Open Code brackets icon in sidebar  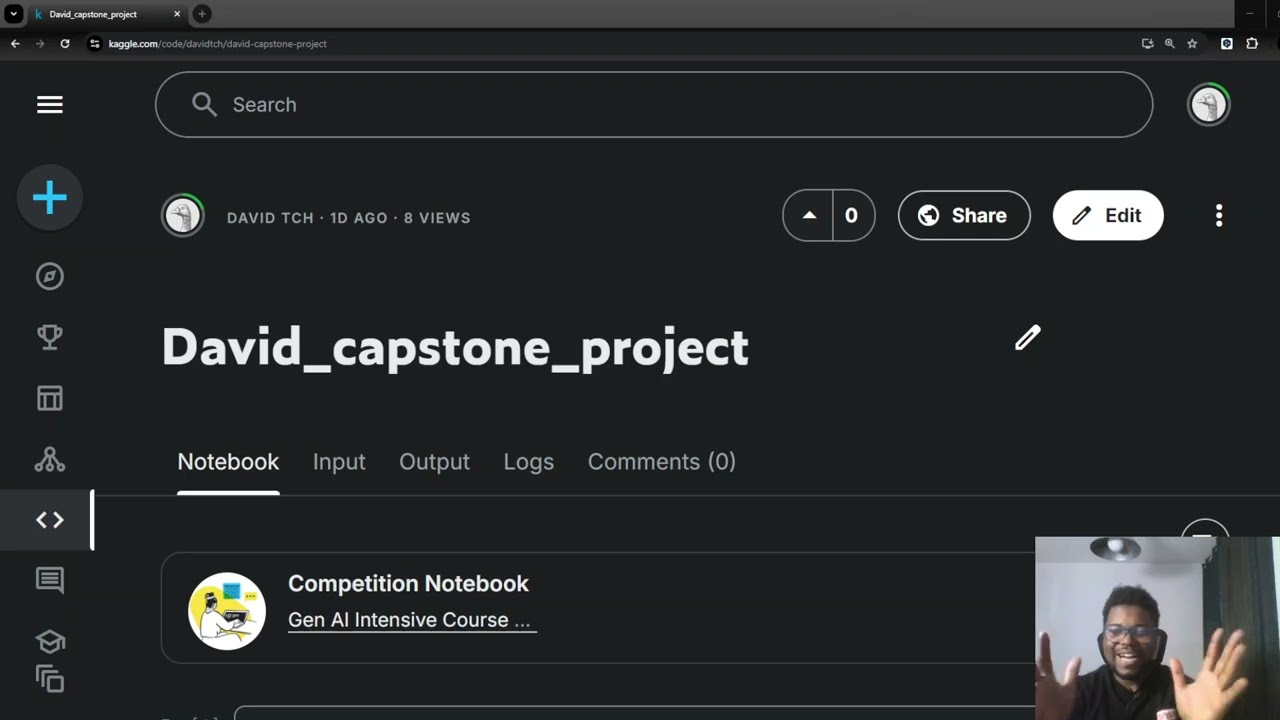tap(50, 520)
